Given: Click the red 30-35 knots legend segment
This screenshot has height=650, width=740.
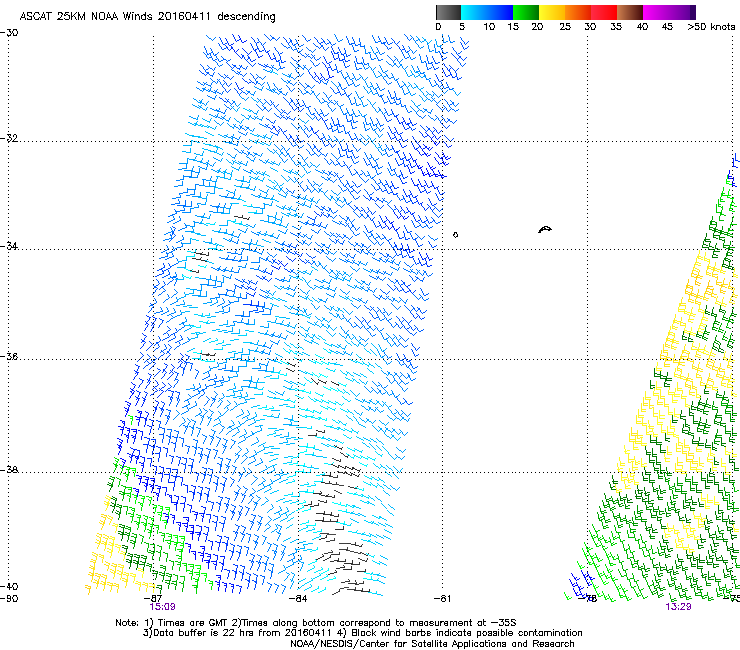Looking at the screenshot, I should point(604,12).
